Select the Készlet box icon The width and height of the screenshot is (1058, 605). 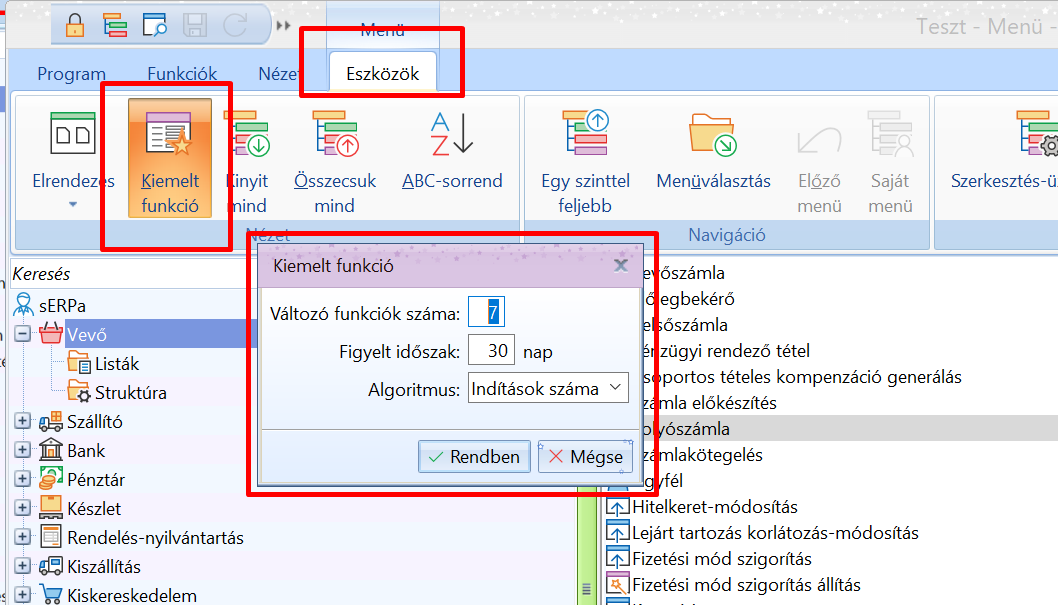tap(51, 507)
